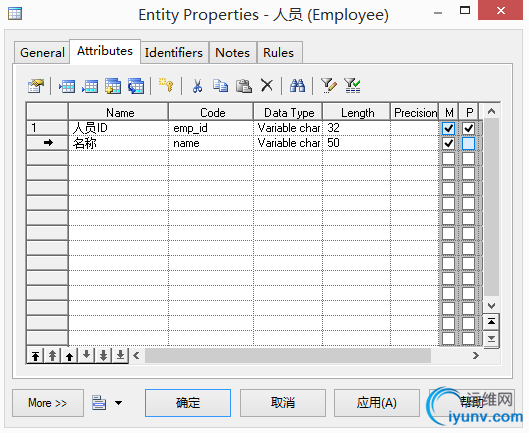Viewport: 529px width, 433px height.
Task: Jump to first row scroll button
Action: click(x=492, y=322)
